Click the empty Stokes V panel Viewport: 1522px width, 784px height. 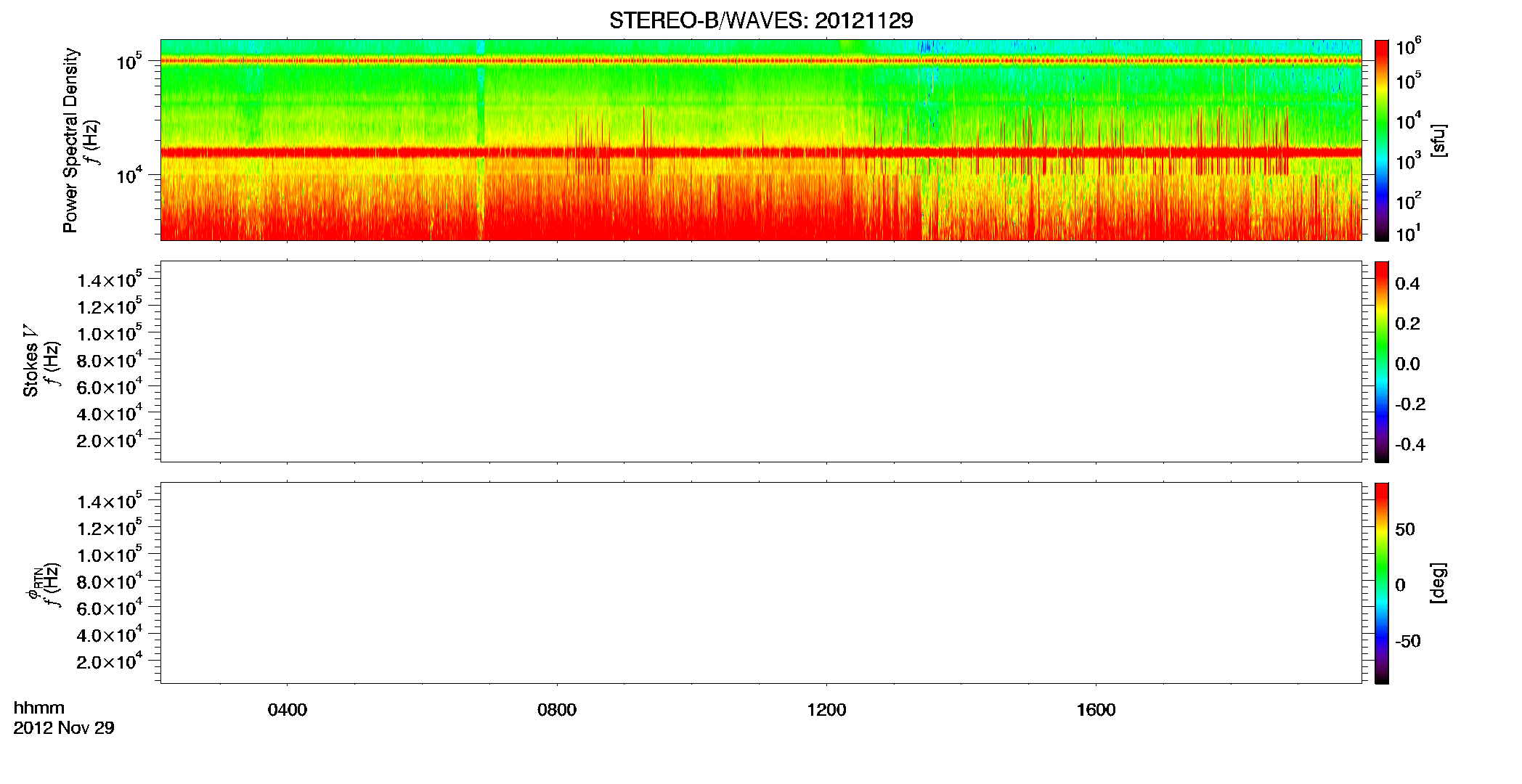761,362
